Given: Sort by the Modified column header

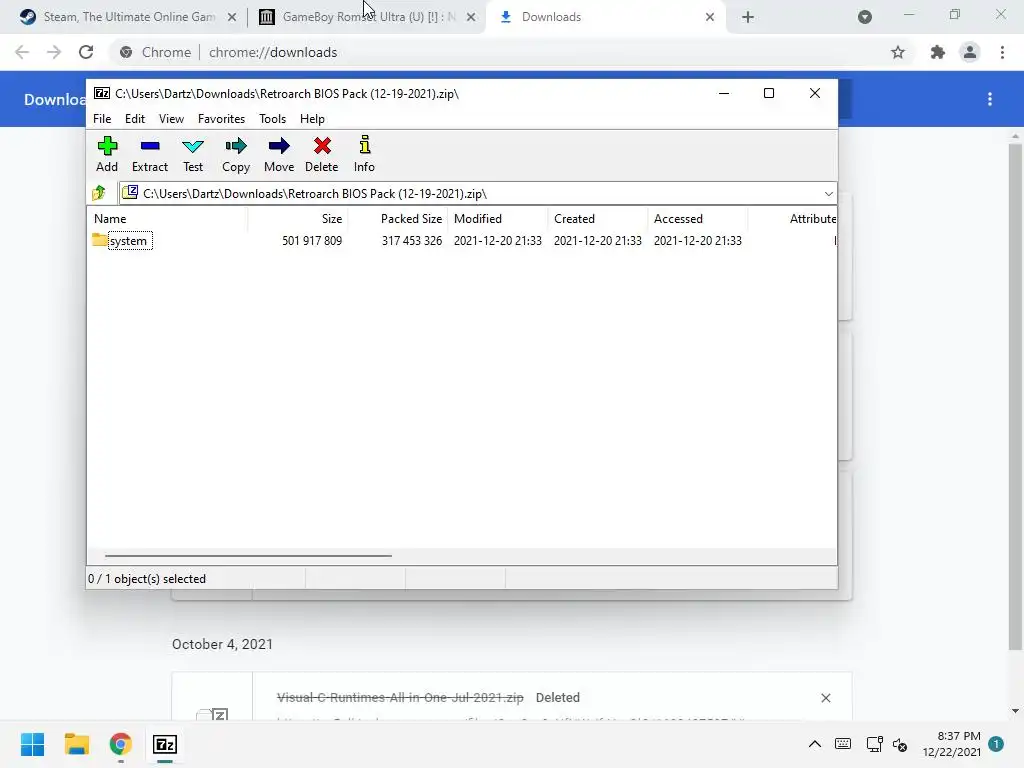Looking at the screenshot, I should click(498, 219).
